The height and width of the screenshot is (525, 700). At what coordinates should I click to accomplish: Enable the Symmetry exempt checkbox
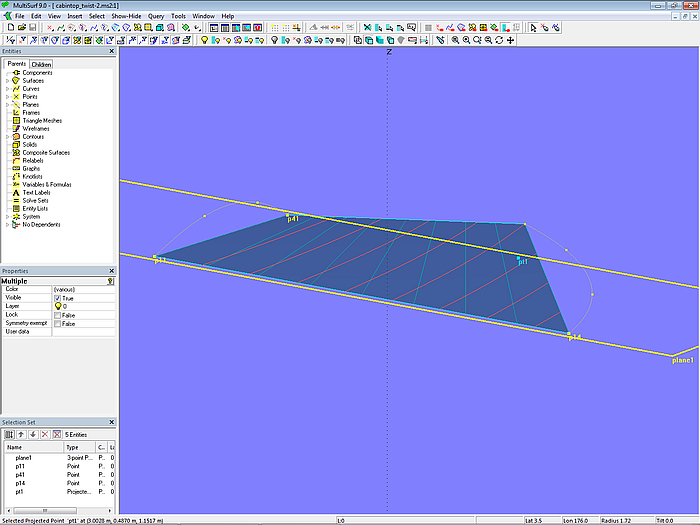click(x=57, y=323)
